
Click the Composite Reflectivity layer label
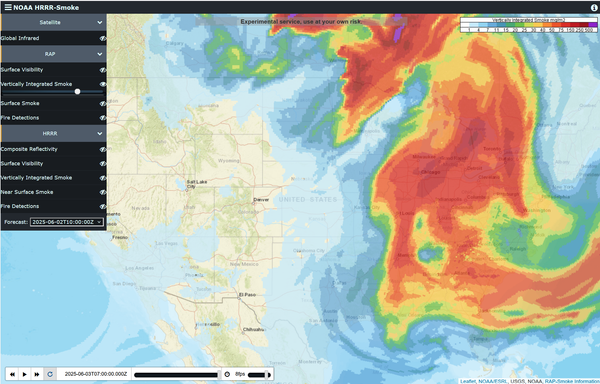(29, 149)
